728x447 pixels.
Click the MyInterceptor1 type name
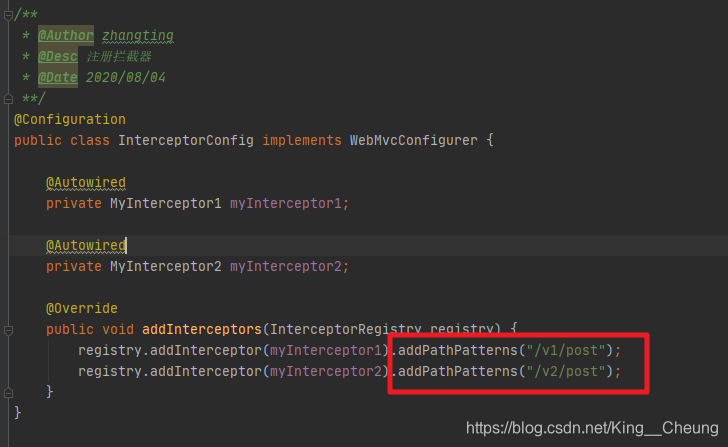click(165, 203)
